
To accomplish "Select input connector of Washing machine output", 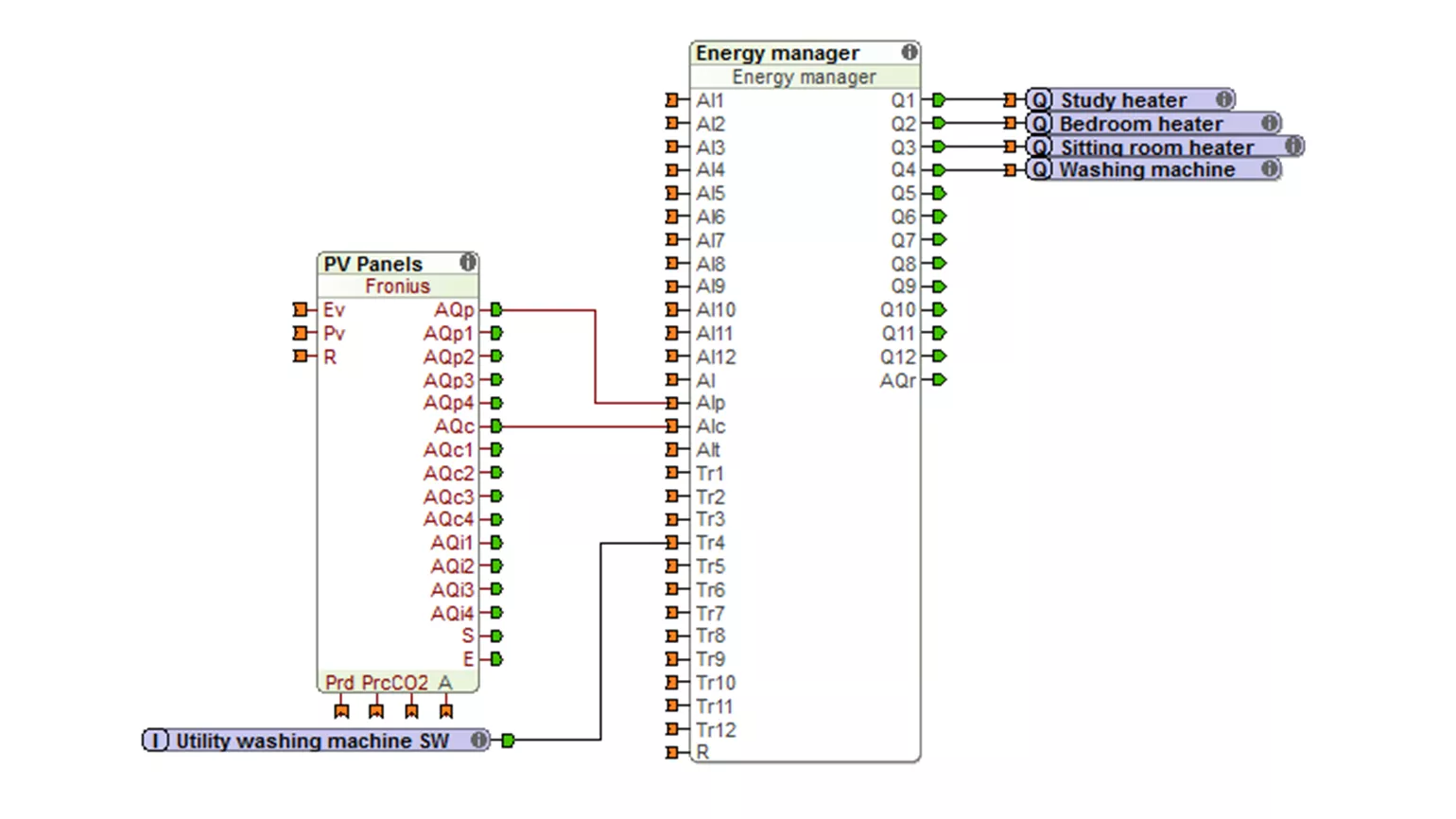I will click(x=1011, y=170).
